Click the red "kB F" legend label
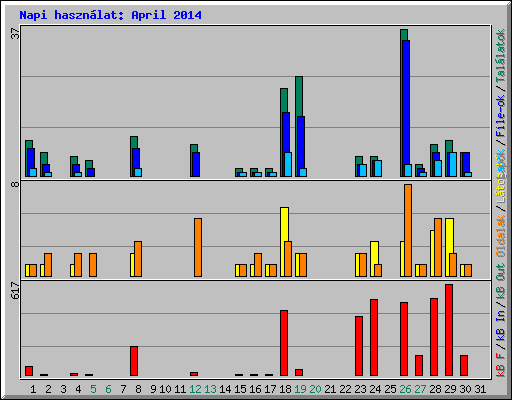 500,365
